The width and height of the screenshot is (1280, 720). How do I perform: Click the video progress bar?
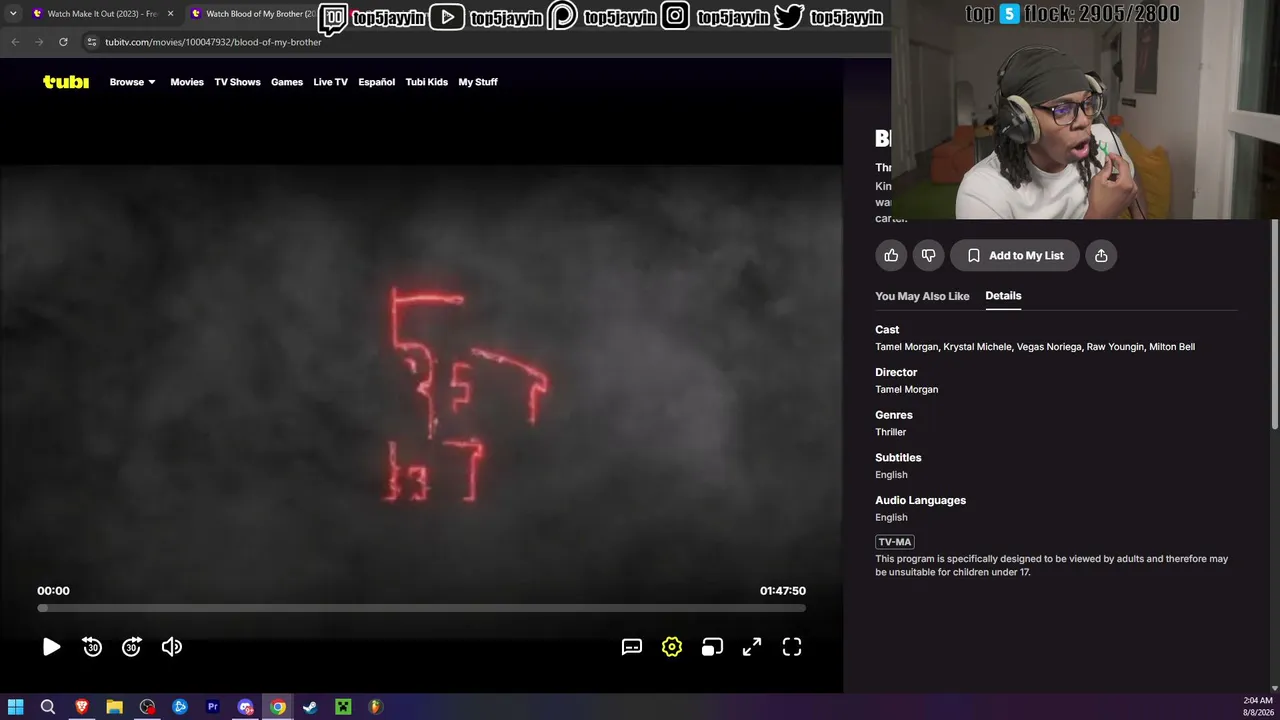421,608
